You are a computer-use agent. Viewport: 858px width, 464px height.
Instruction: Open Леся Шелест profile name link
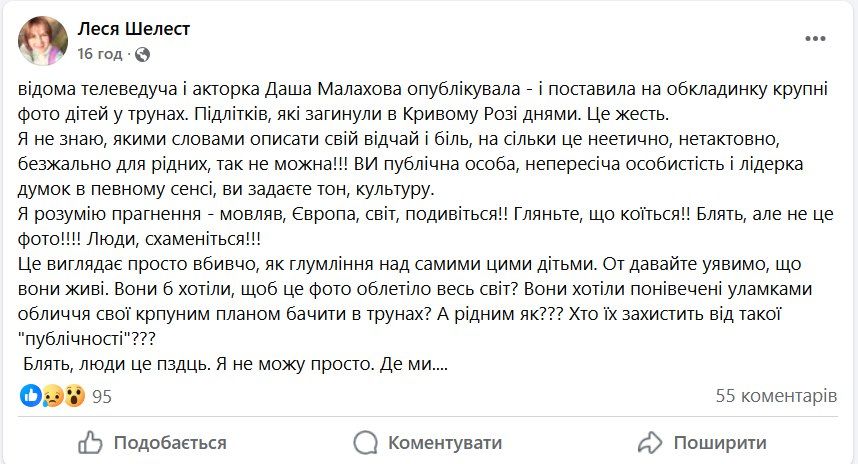pyautogui.click(x=134, y=29)
